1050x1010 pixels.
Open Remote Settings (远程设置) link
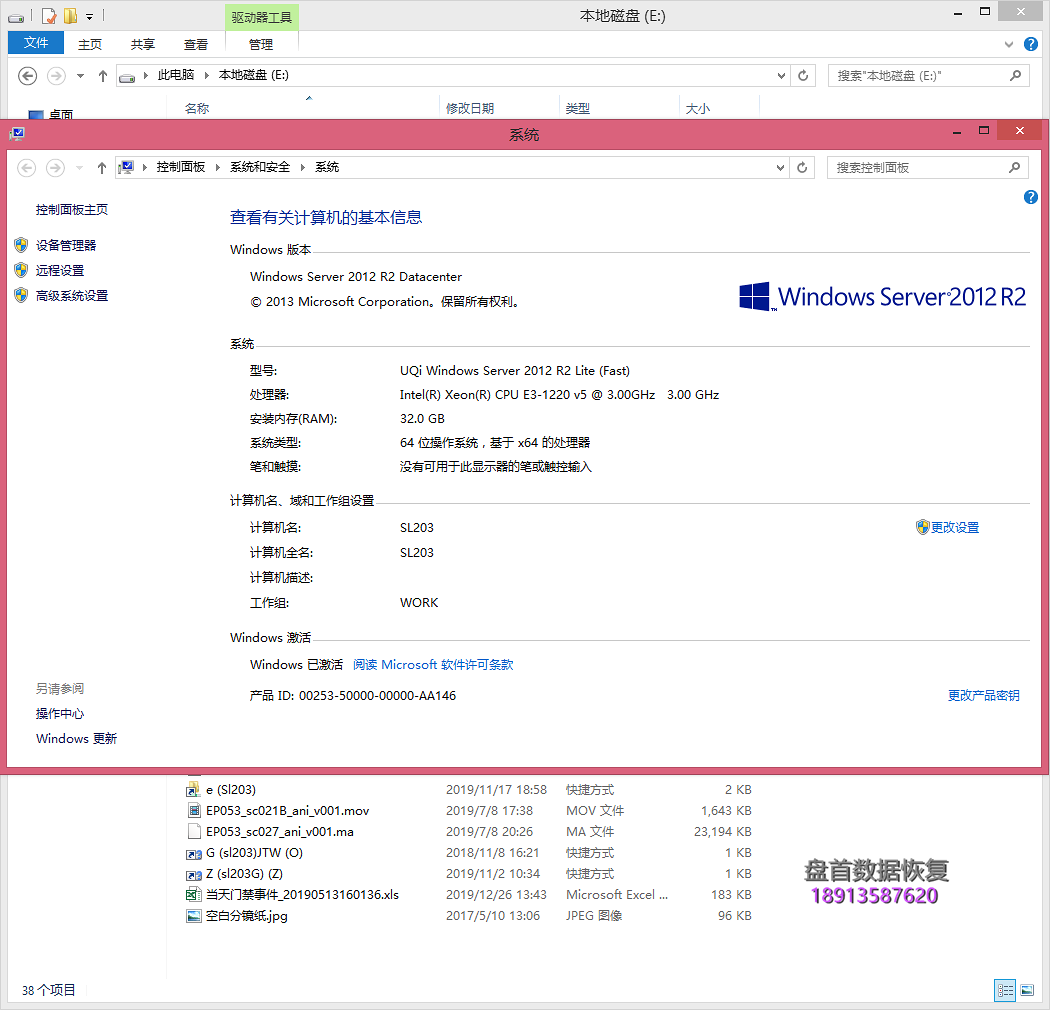coord(60,270)
